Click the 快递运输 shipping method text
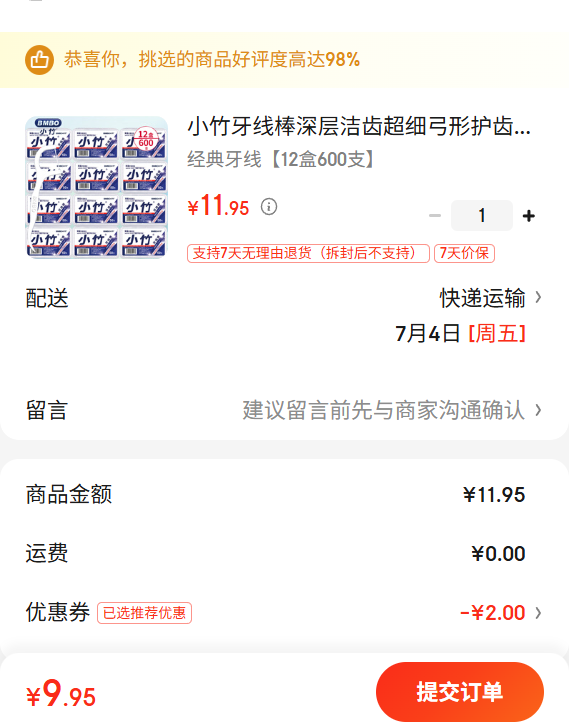The height and width of the screenshot is (723, 569). [x=482, y=298]
